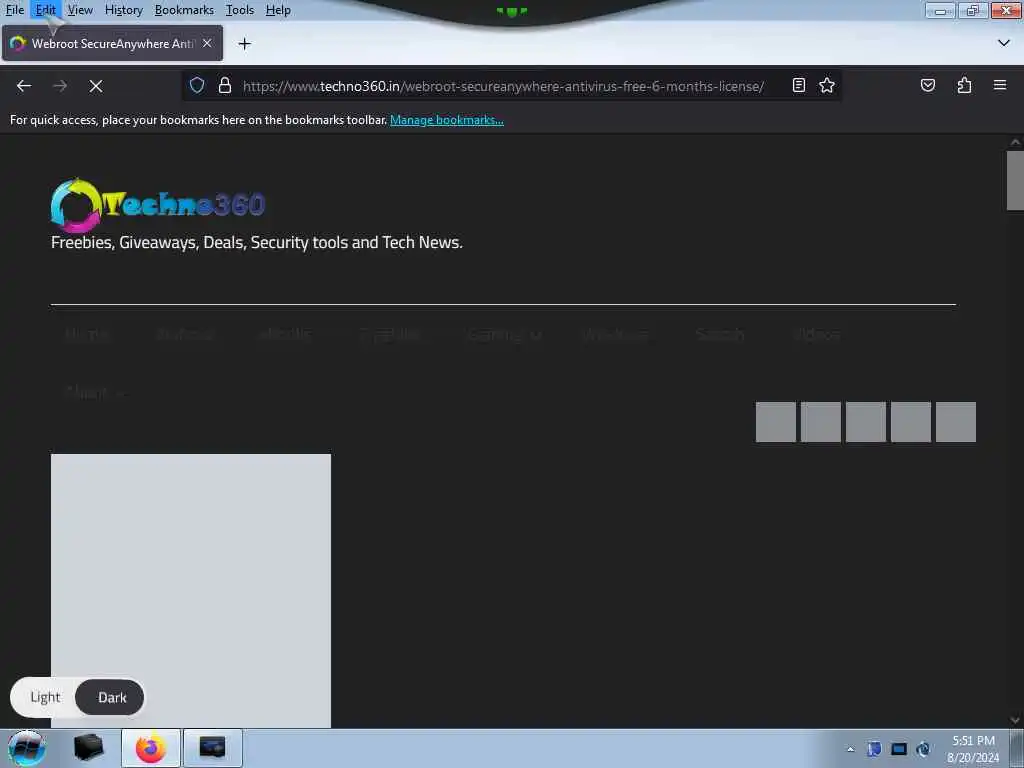Open the clock showing 5:51 PM
1024x768 pixels.
pyautogui.click(x=973, y=748)
